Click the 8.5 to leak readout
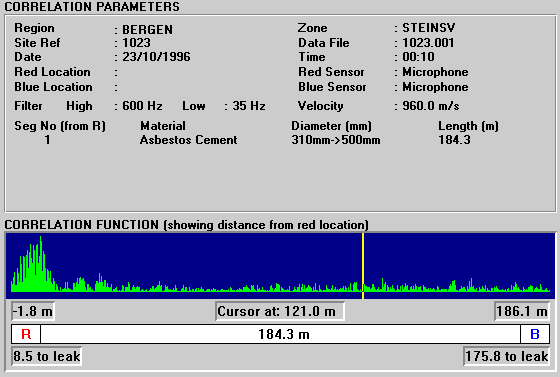The width and height of the screenshot is (560, 377). point(47,356)
